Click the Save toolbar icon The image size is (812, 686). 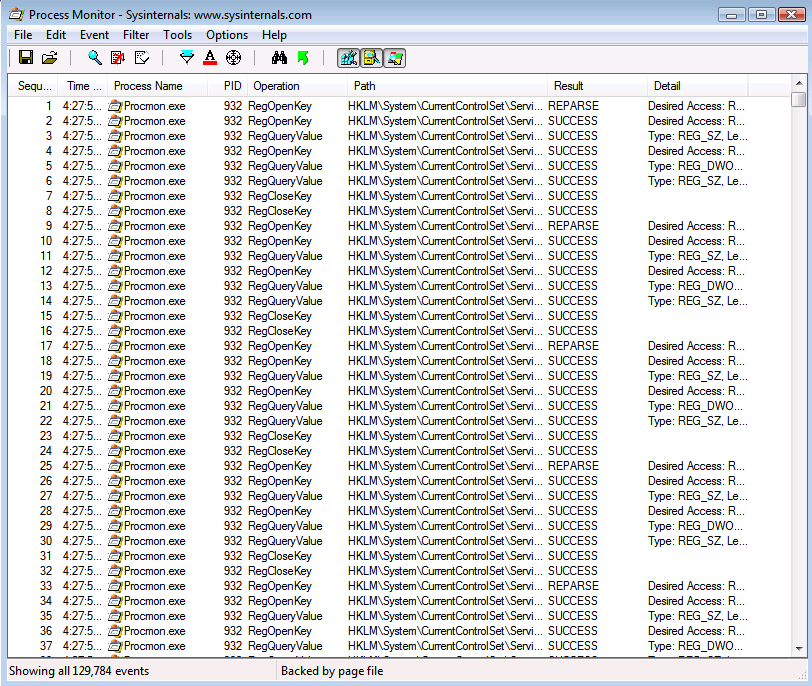tap(26, 57)
